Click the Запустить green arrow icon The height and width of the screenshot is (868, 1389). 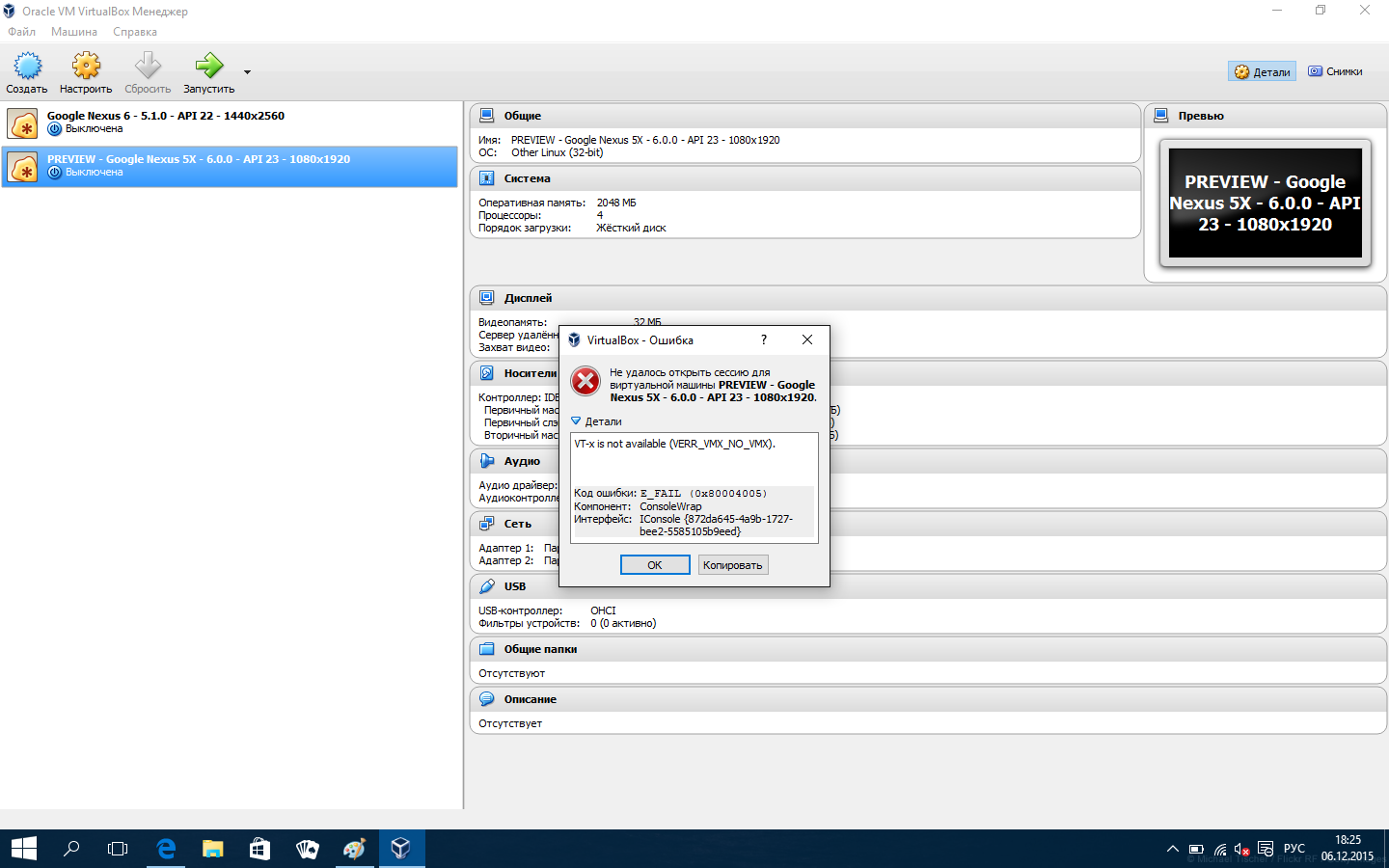point(209,66)
